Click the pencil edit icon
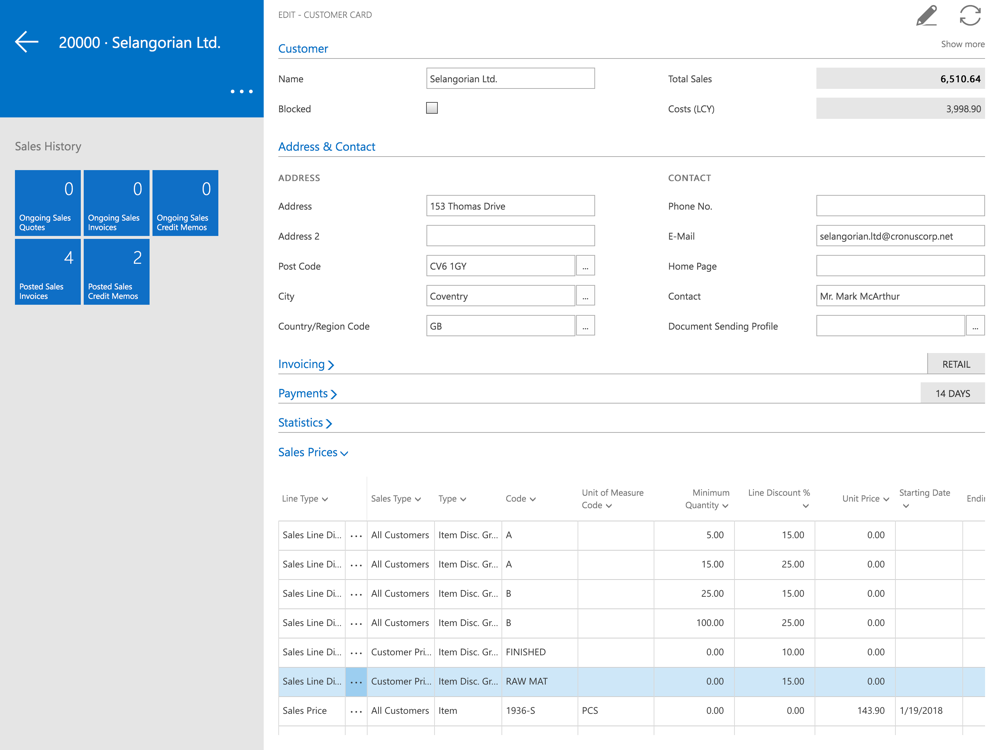Image resolution: width=1000 pixels, height=750 pixels. (x=927, y=15)
